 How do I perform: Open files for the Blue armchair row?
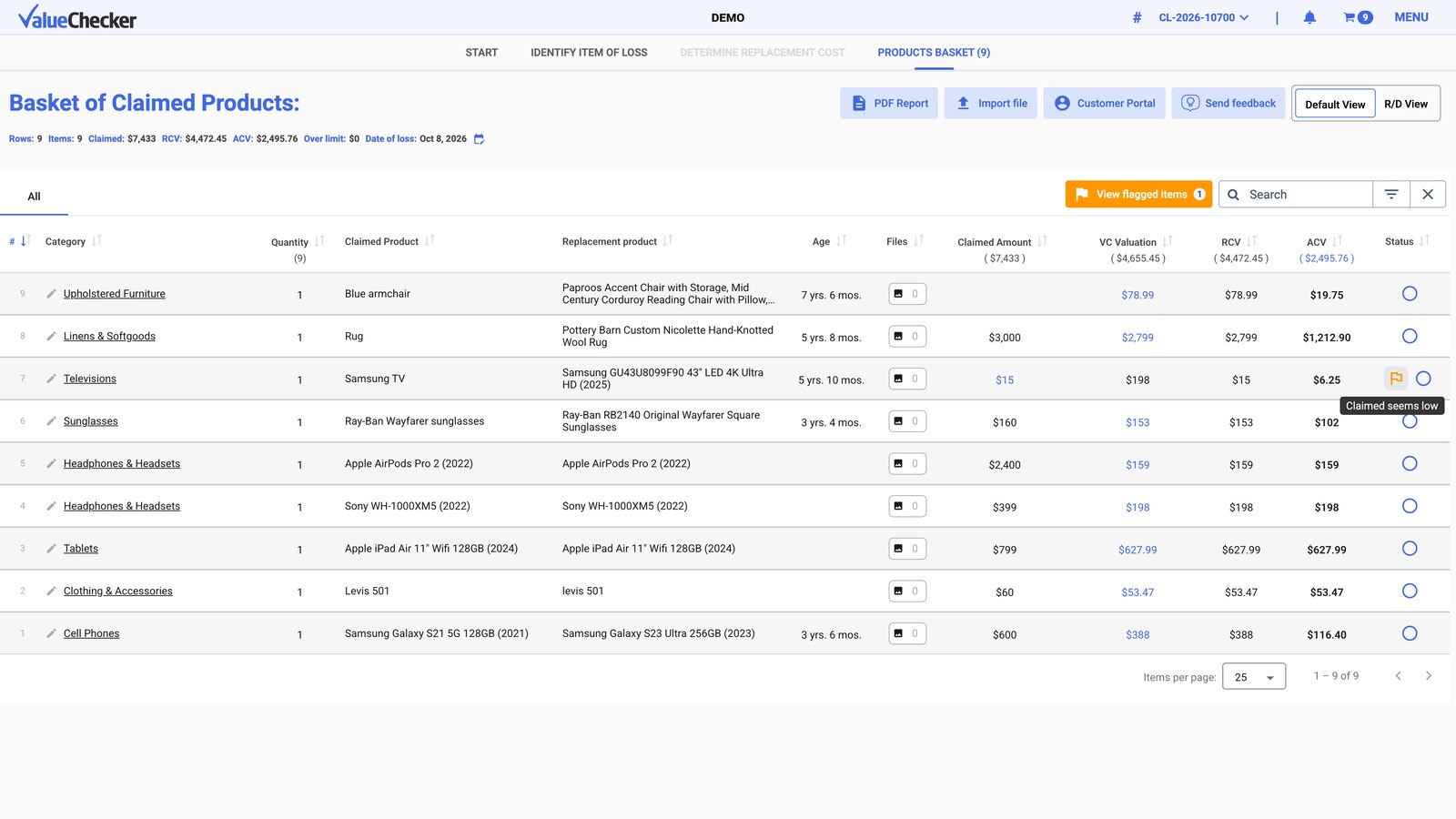pyautogui.click(x=907, y=294)
